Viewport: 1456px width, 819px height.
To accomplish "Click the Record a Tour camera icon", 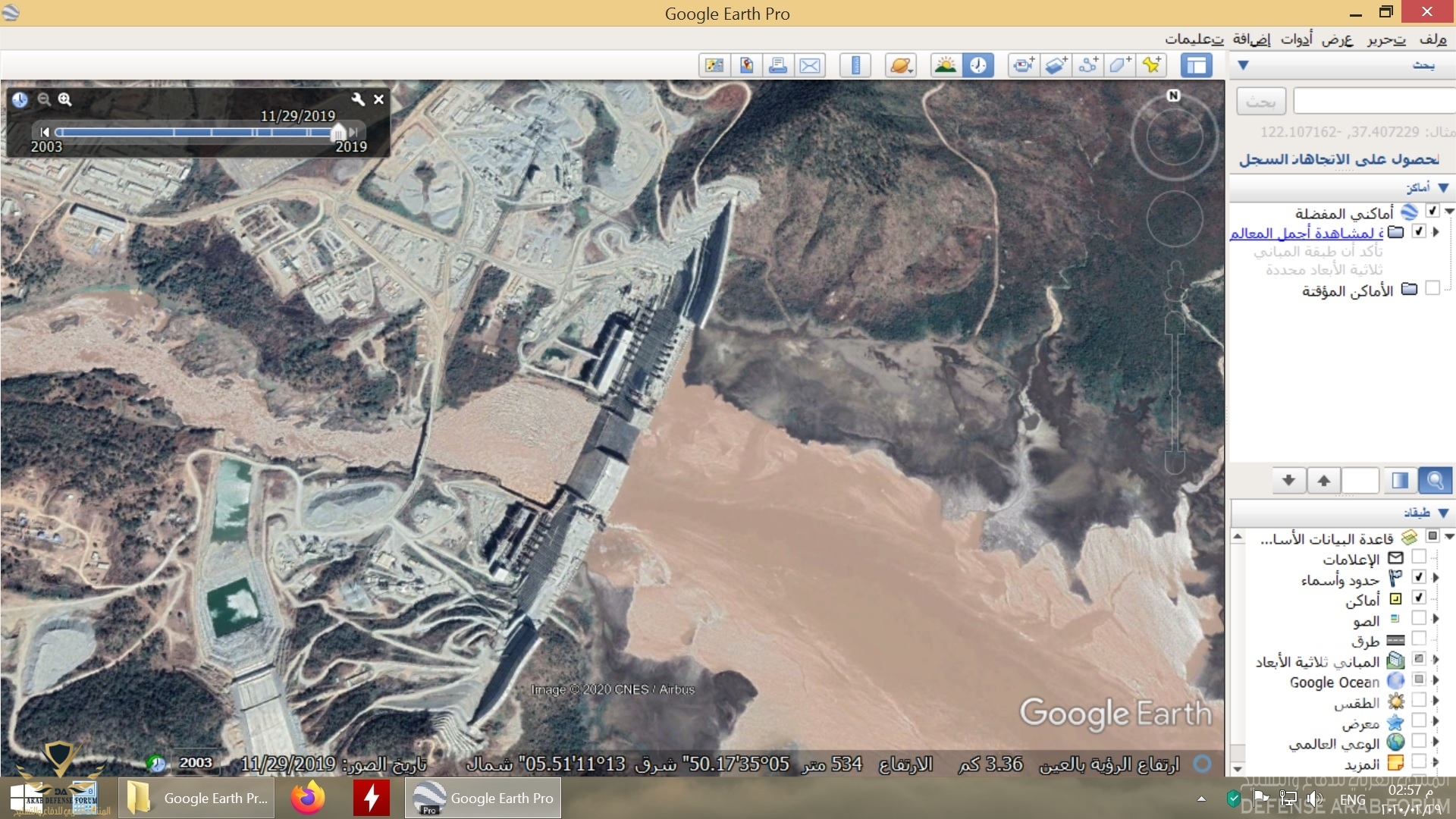I will 1023,65.
